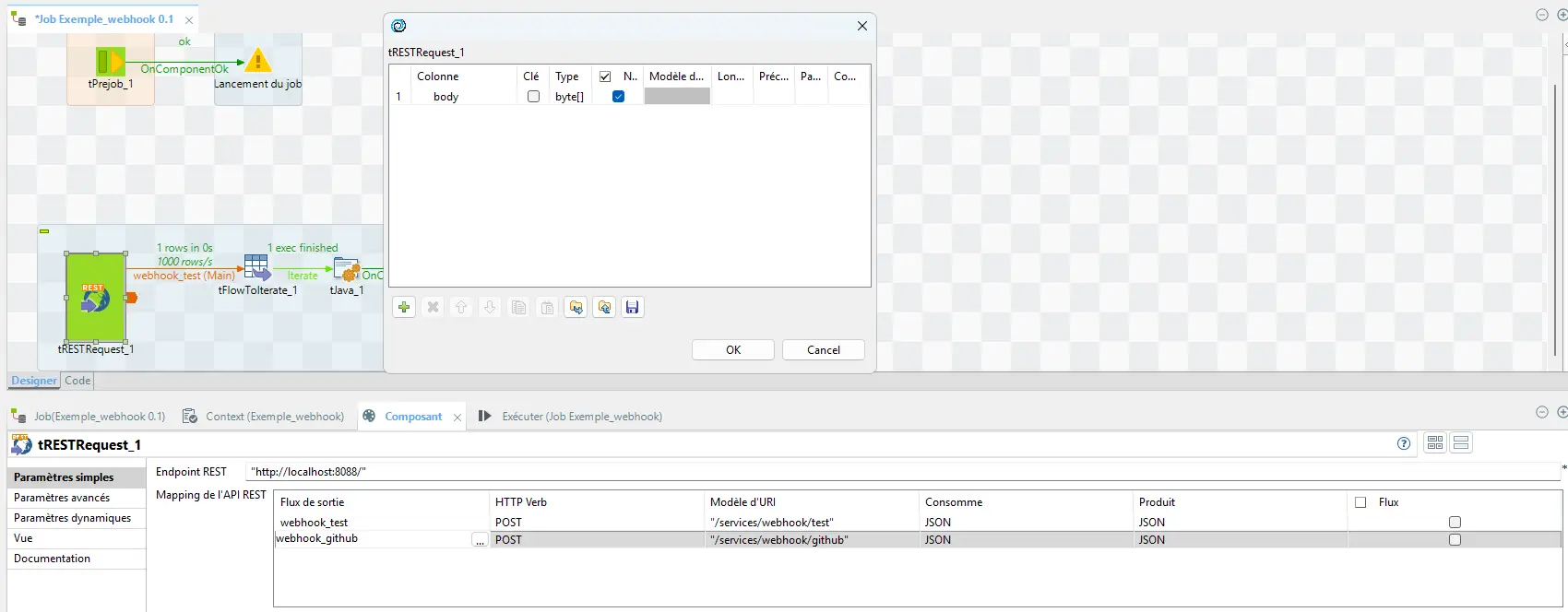Minimize the Composant panel with minus icon
Viewport: 1568px width, 612px height.
[1542, 412]
